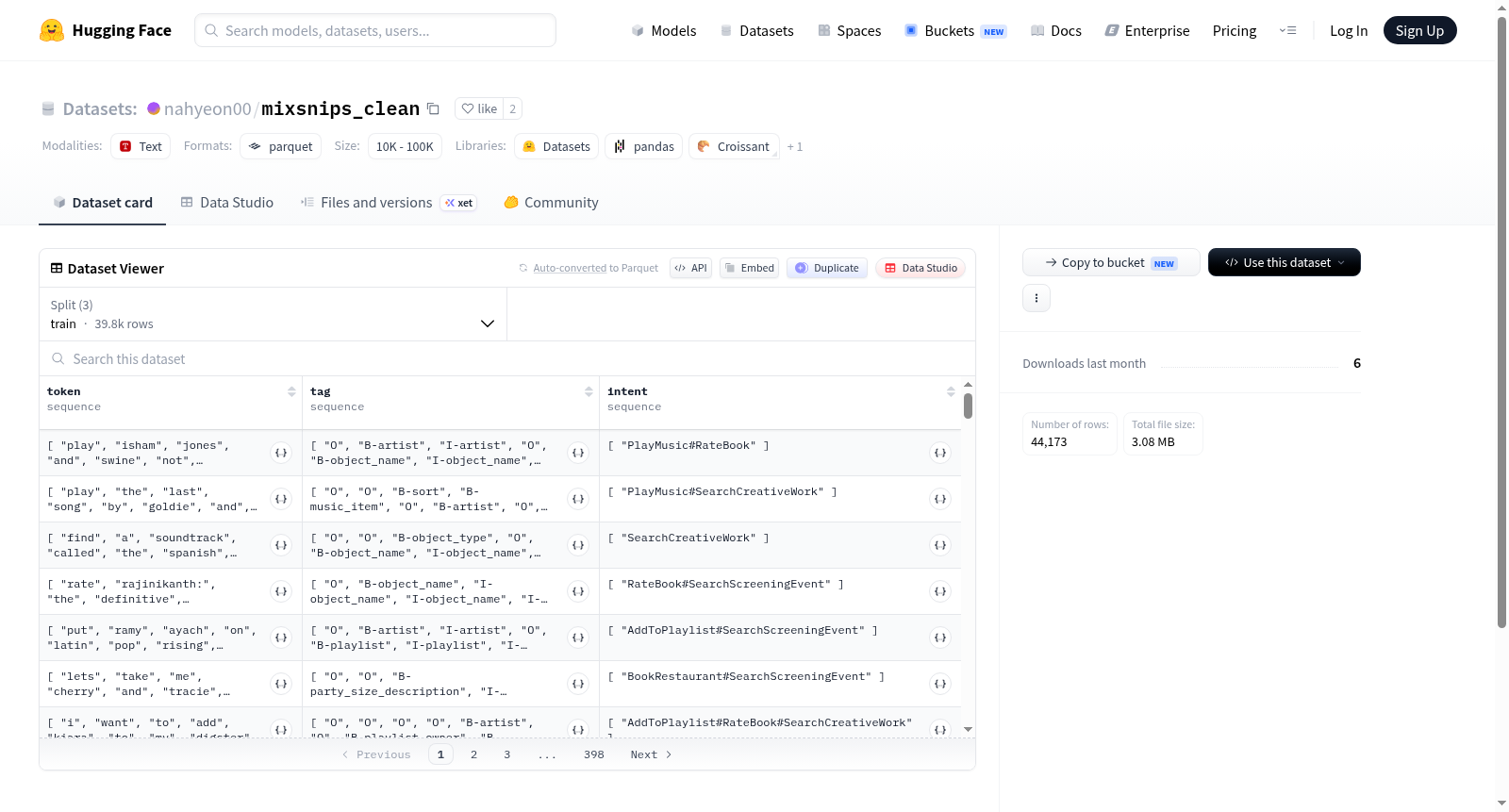Click the Duplicate button
The height and width of the screenshot is (812, 1509).
[827, 268]
